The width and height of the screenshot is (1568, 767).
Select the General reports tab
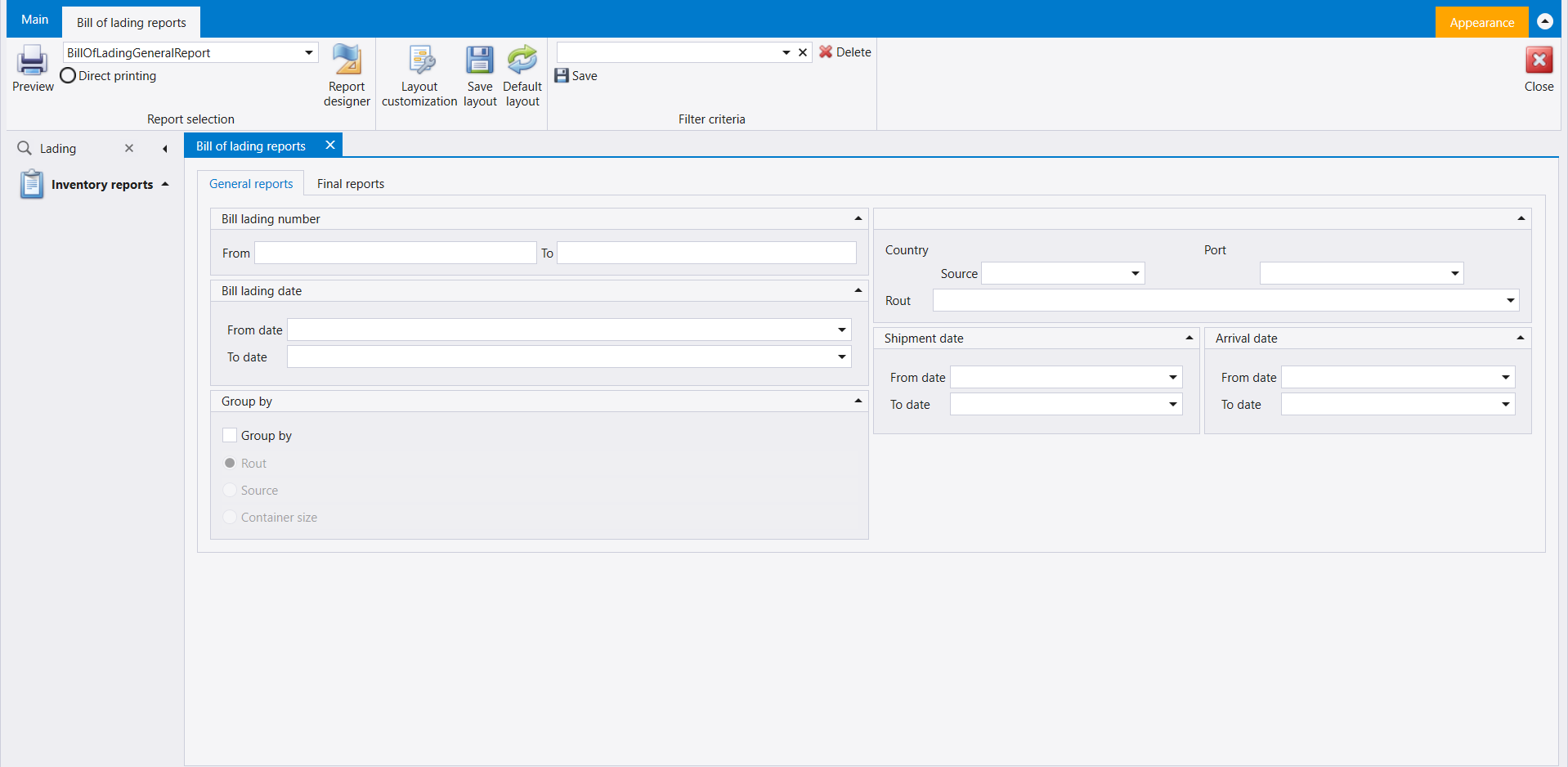tap(251, 184)
